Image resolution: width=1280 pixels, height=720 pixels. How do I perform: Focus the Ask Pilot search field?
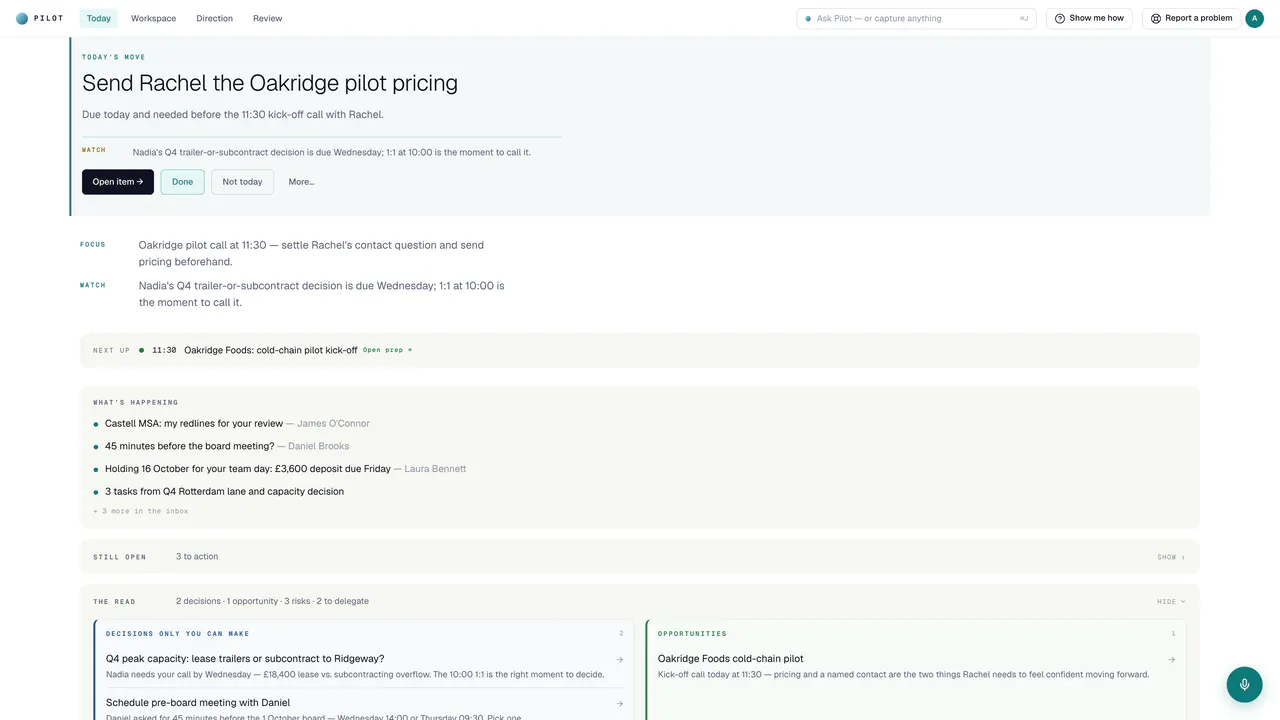916,18
